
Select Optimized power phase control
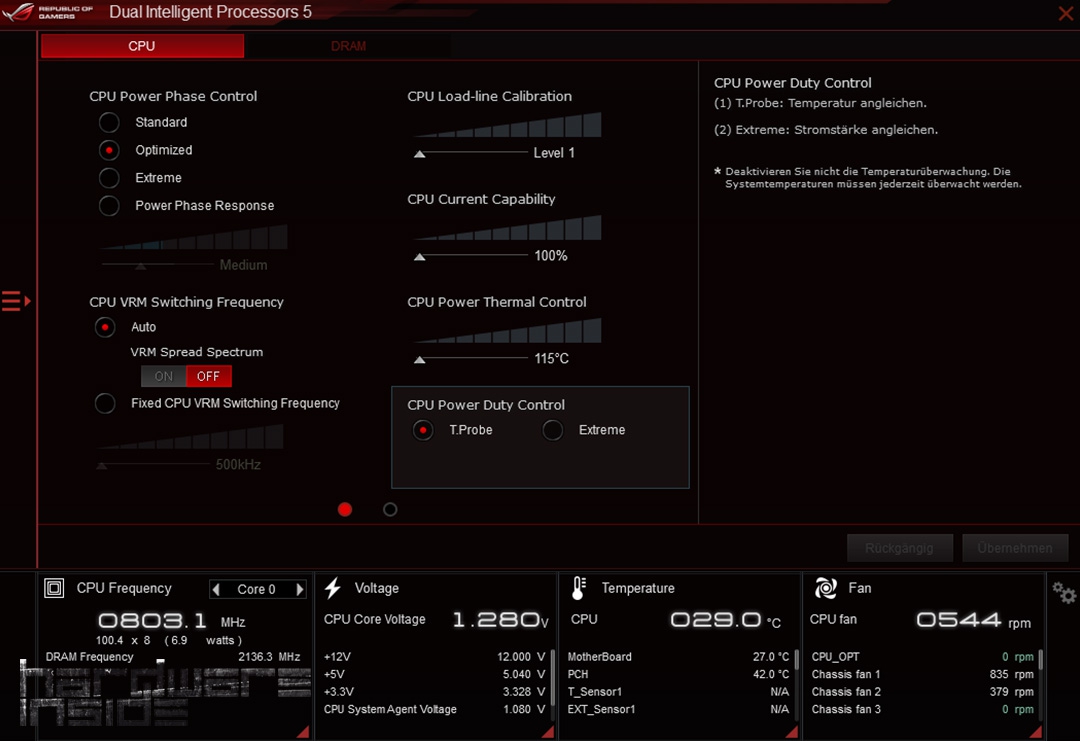point(109,150)
